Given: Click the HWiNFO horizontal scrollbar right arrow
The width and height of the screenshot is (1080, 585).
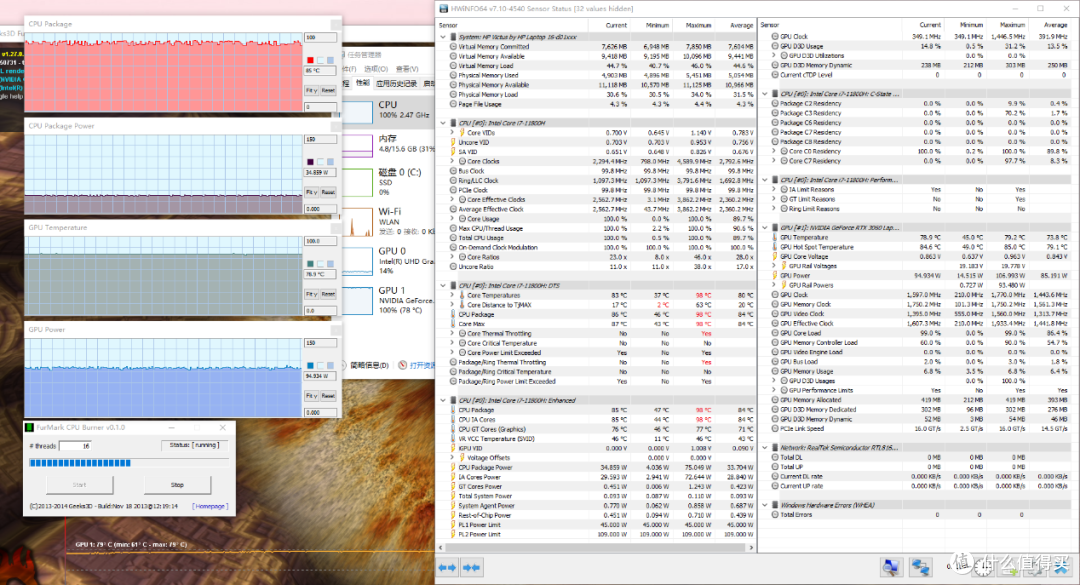Looking at the screenshot, I should (x=751, y=547).
